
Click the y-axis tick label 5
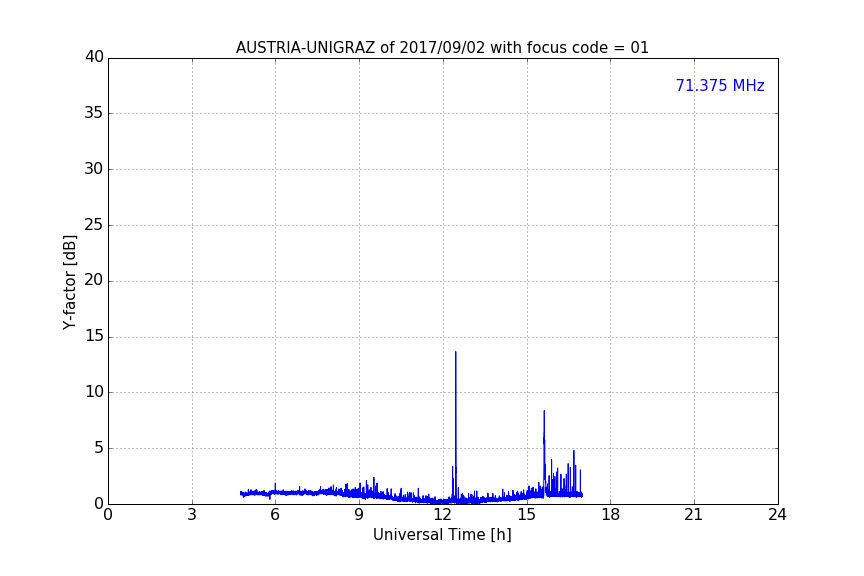(x=99, y=448)
